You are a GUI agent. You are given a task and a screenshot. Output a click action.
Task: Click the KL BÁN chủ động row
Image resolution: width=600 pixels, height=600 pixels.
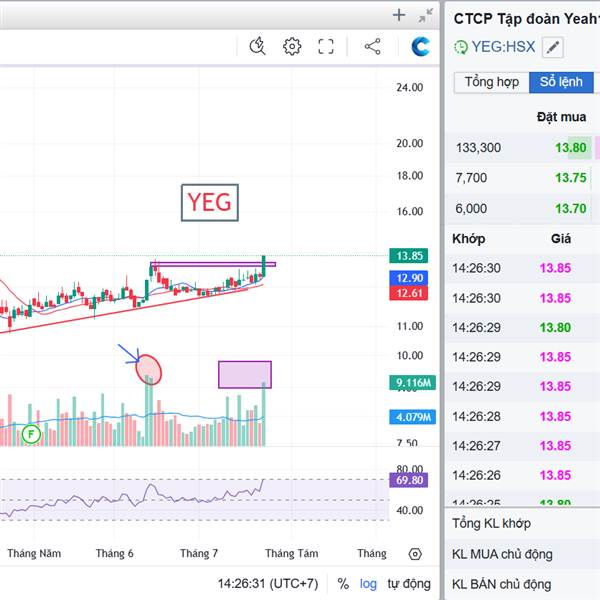[x=522, y=584]
